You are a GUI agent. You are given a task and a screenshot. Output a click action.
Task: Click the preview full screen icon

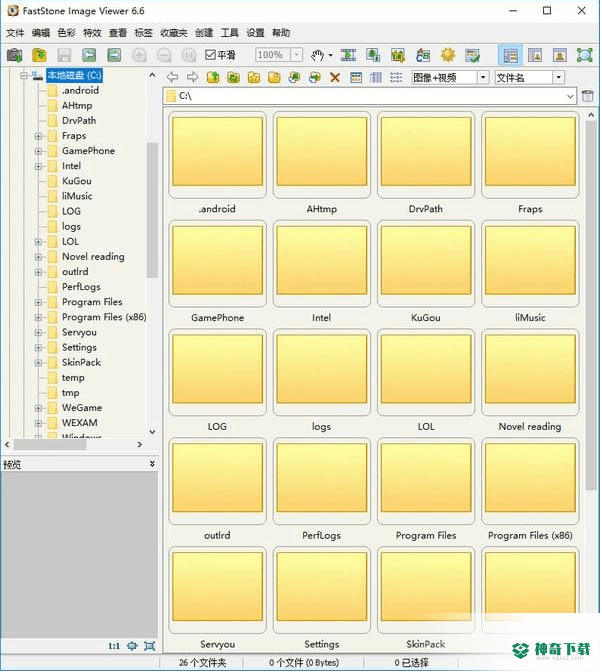pos(149,646)
